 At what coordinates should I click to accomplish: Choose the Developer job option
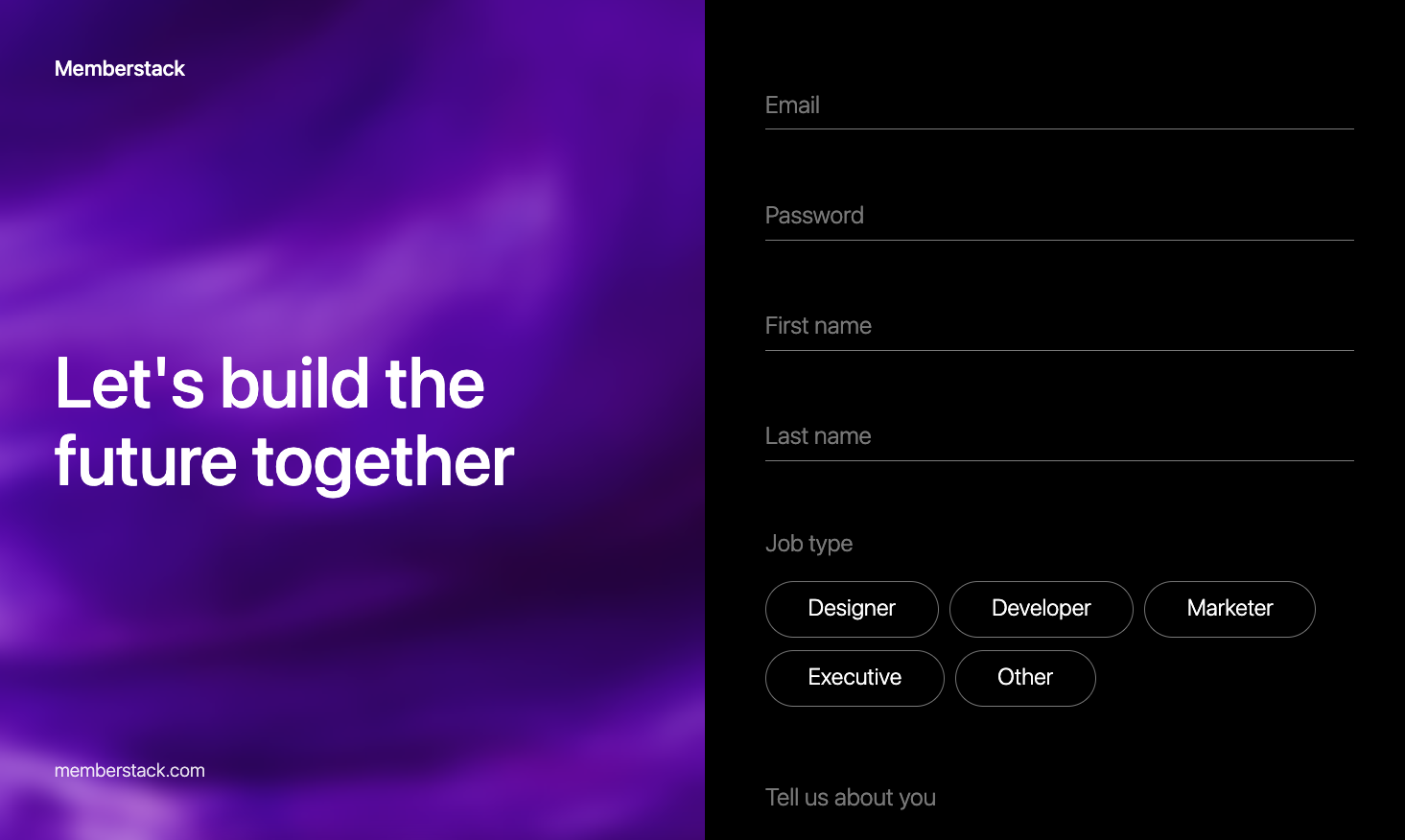tap(1042, 608)
